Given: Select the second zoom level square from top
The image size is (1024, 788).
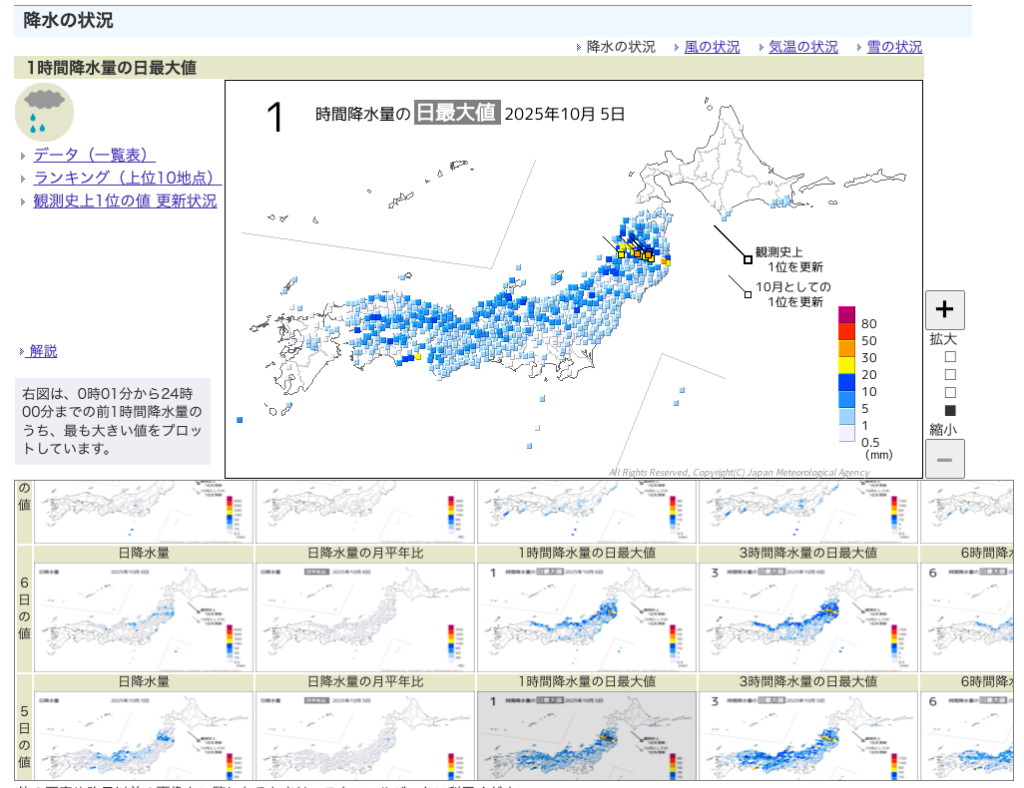Looking at the screenshot, I should point(950,375).
